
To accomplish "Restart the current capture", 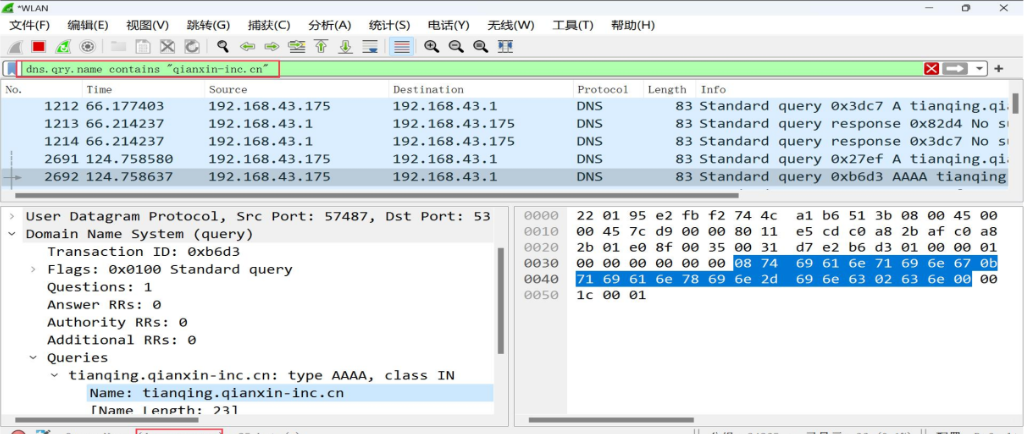I will (63, 46).
